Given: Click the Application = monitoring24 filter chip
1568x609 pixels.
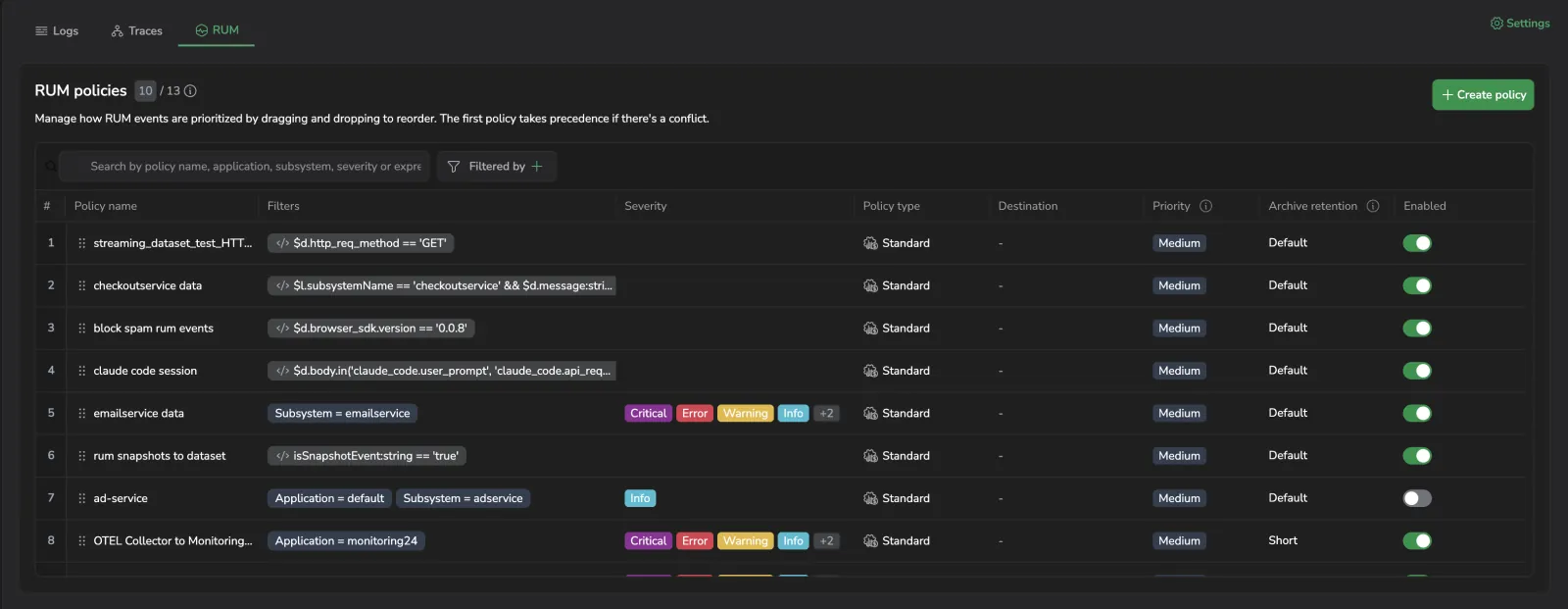Looking at the screenshot, I should 347,541.
